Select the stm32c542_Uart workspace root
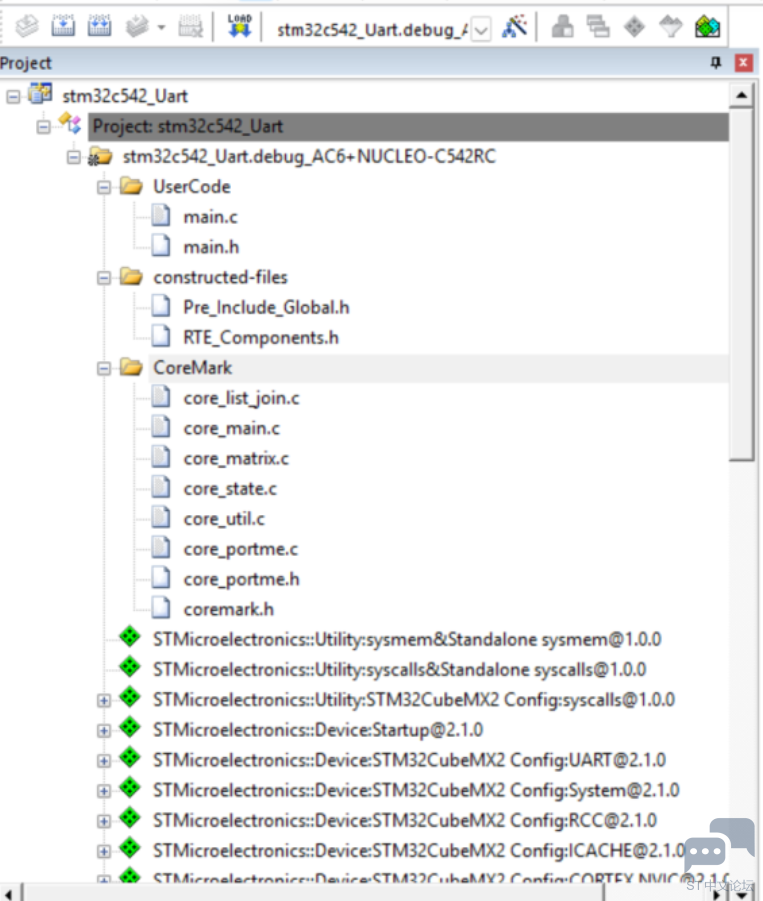 coord(125,96)
